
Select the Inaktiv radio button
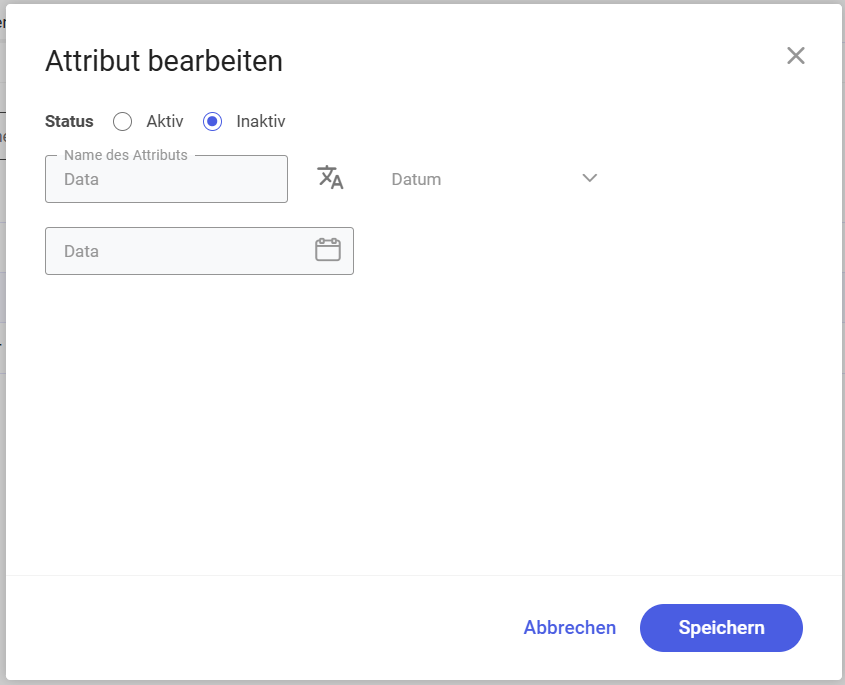(212, 121)
